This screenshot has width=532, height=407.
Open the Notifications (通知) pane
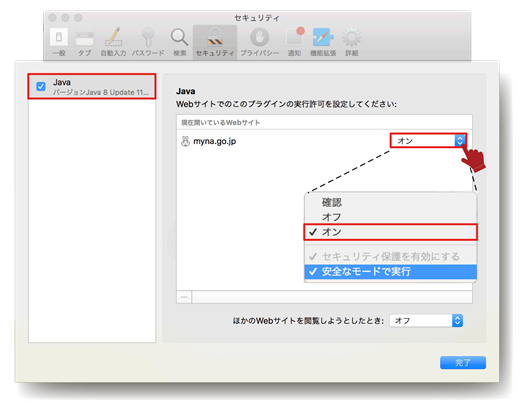coord(294,42)
